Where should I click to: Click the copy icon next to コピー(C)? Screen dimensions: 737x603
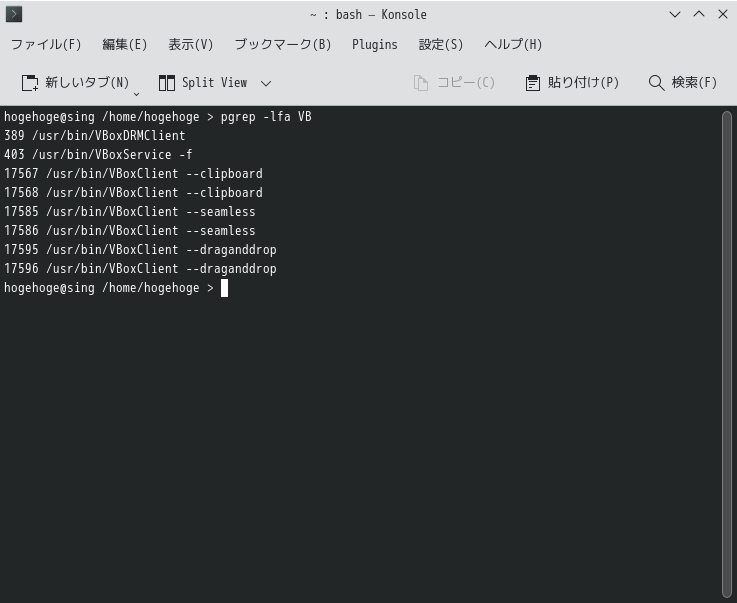coord(421,83)
